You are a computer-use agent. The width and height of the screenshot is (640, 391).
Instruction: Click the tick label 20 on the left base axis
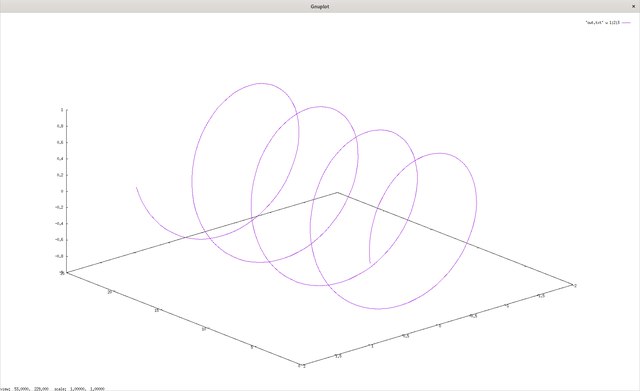tap(109, 292)
